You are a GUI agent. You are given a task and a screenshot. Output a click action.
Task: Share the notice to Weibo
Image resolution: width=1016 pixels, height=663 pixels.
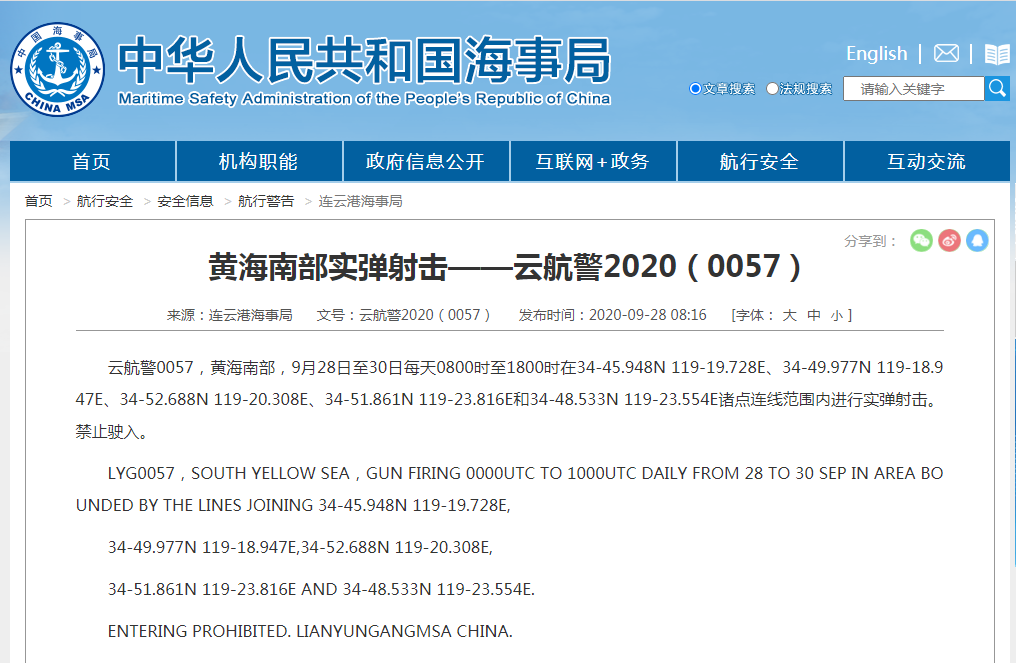[948, 240]
